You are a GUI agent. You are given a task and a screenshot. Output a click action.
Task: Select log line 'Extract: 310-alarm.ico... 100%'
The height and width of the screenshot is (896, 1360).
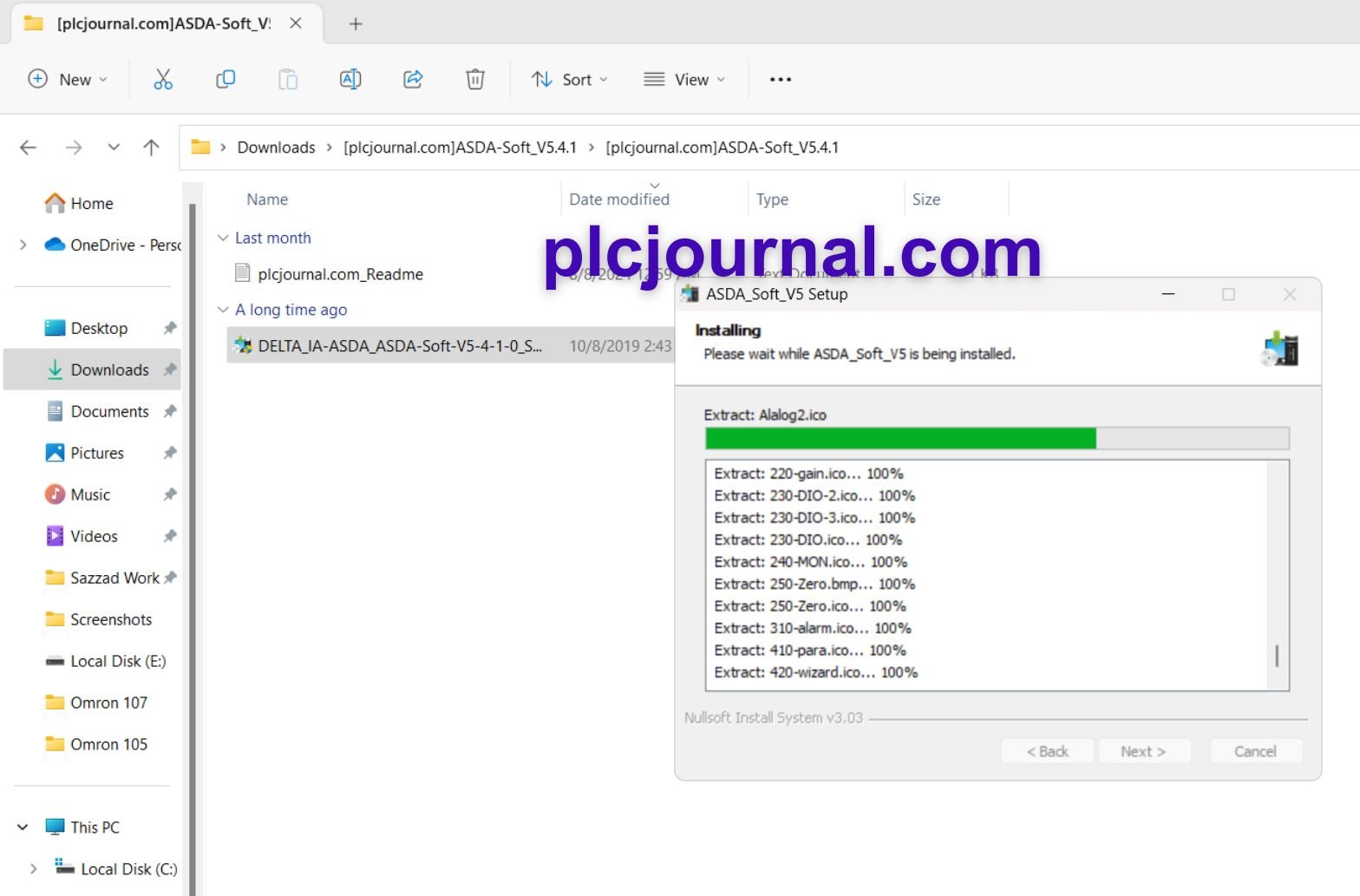click(813, 628)
